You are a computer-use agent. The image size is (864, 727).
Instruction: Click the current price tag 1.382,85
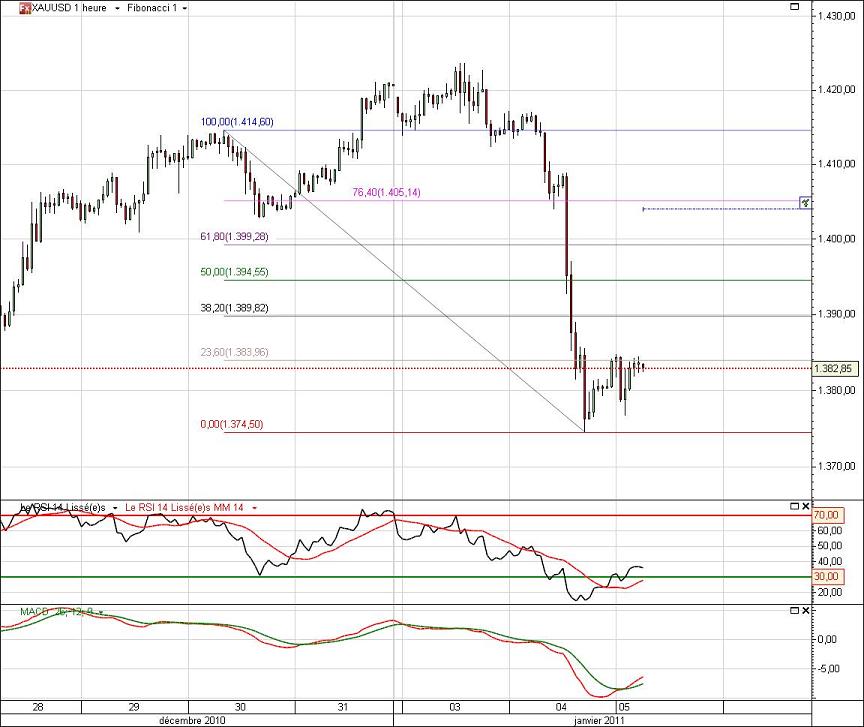[x=835, y=368]
